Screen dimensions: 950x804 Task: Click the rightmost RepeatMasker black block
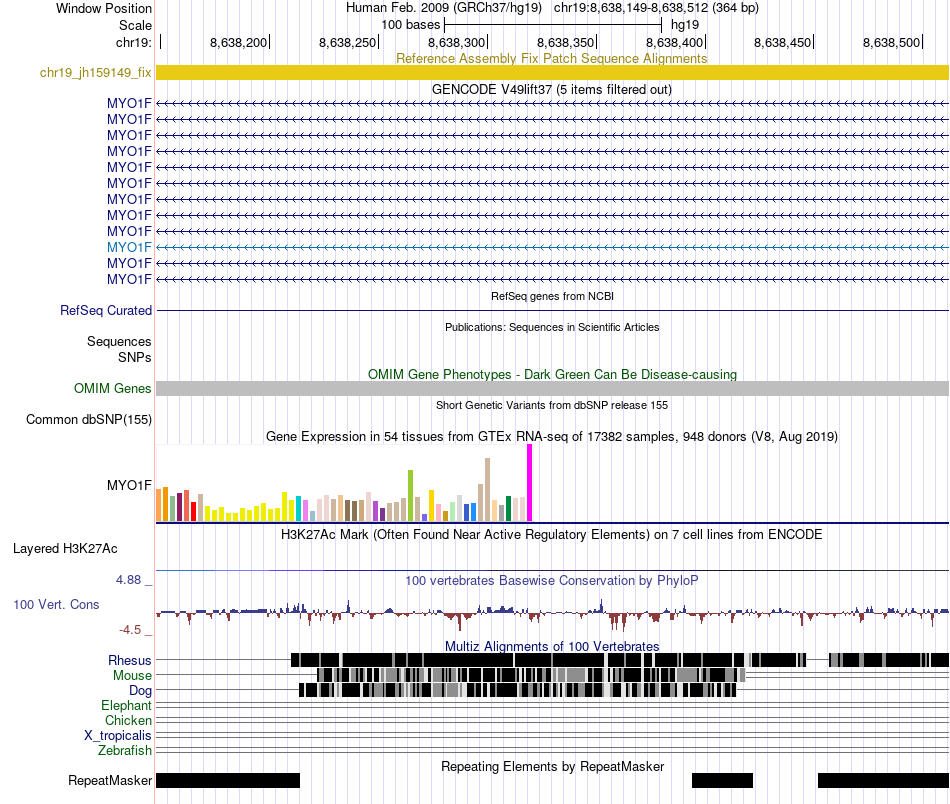point(883,780)
